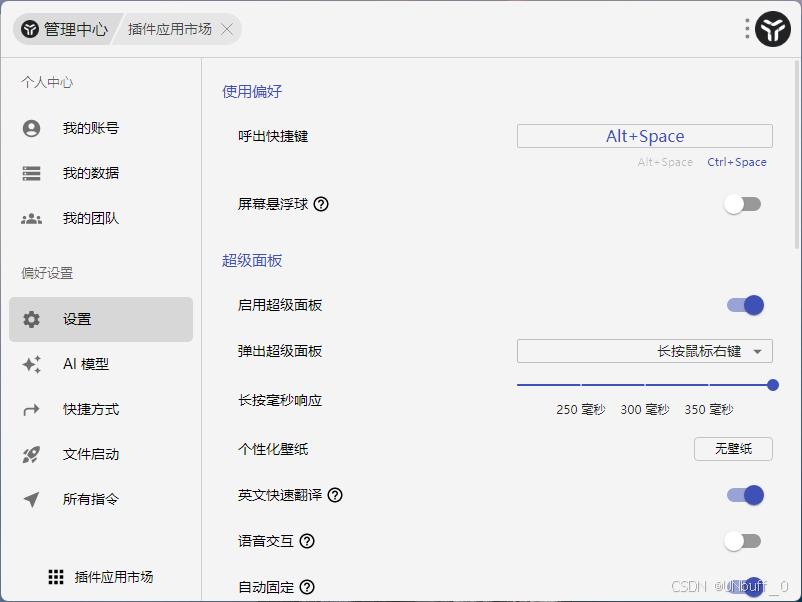
Task: Click the 设置 gear icon
Action: tap(31, 319)
